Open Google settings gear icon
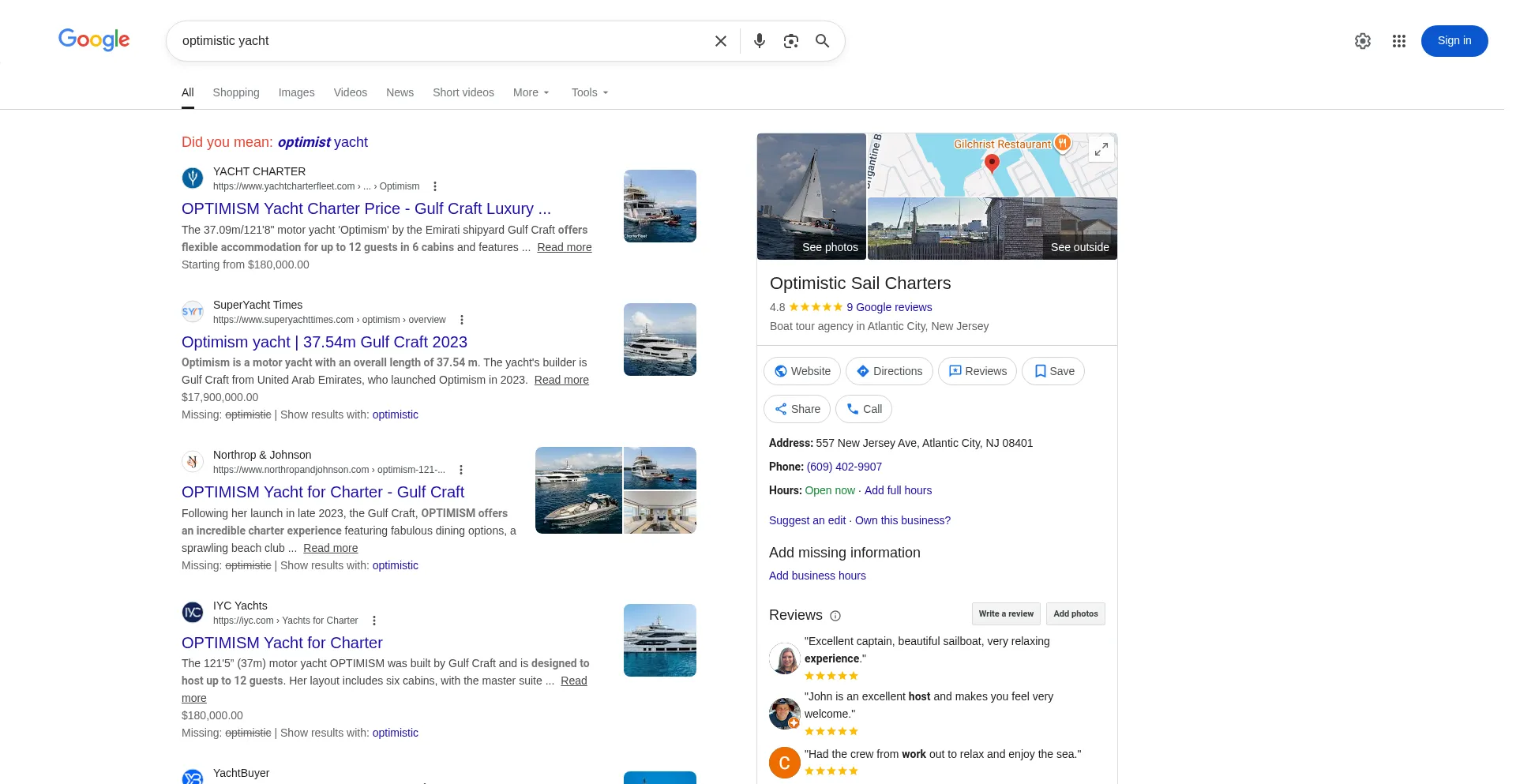The image size is (1516, 784). point(1363,41)
